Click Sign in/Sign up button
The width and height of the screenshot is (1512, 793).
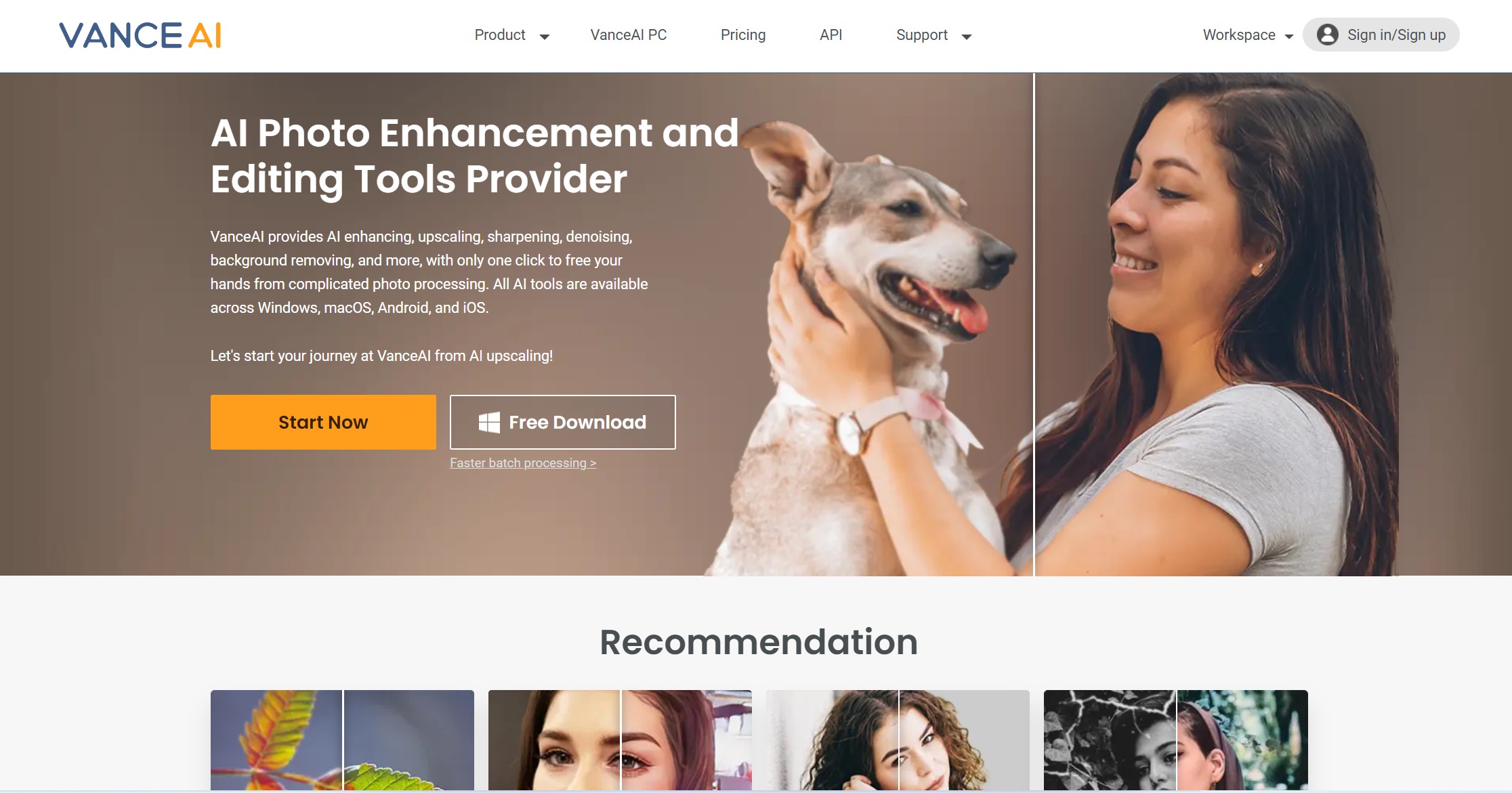(x=1381, y=35)
